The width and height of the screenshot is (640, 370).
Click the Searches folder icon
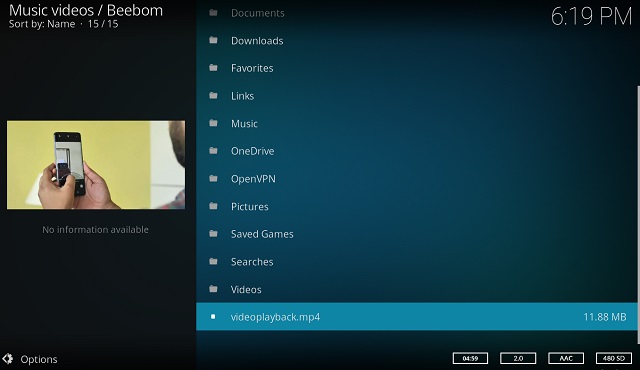[x=213, y=261]
